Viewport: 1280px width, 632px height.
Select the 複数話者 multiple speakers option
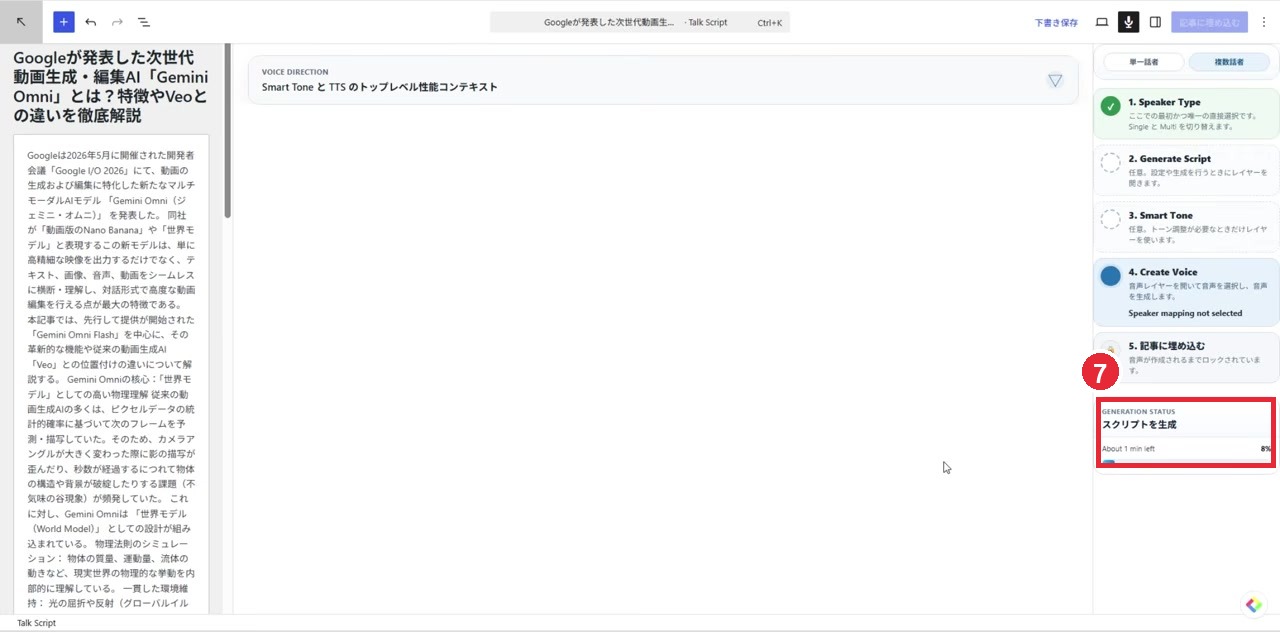click(x=1229, y=62)
